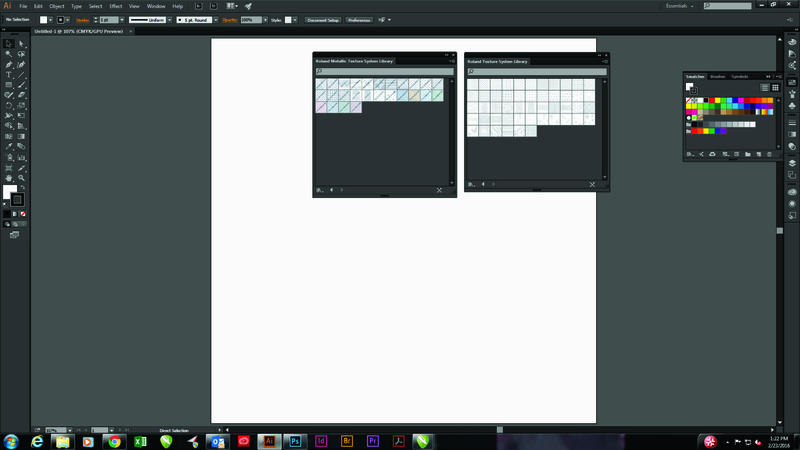Image resolution: width=800 pixels, height=450 pixels.
Task: Open the graphic Style dropdown
Action: click(295, 20)
